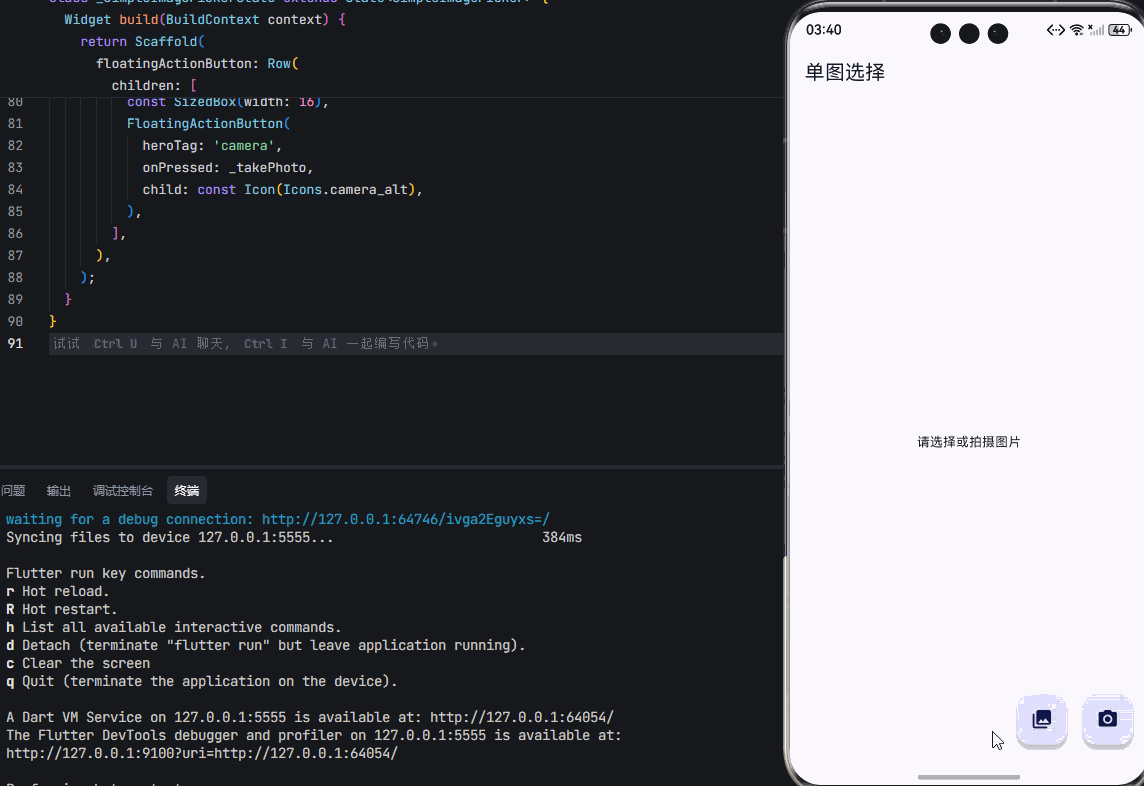The height and width of the screenshot is (786, 1144).
Task: Click the phone's bottom navigation handle
Action: (968, 777)
